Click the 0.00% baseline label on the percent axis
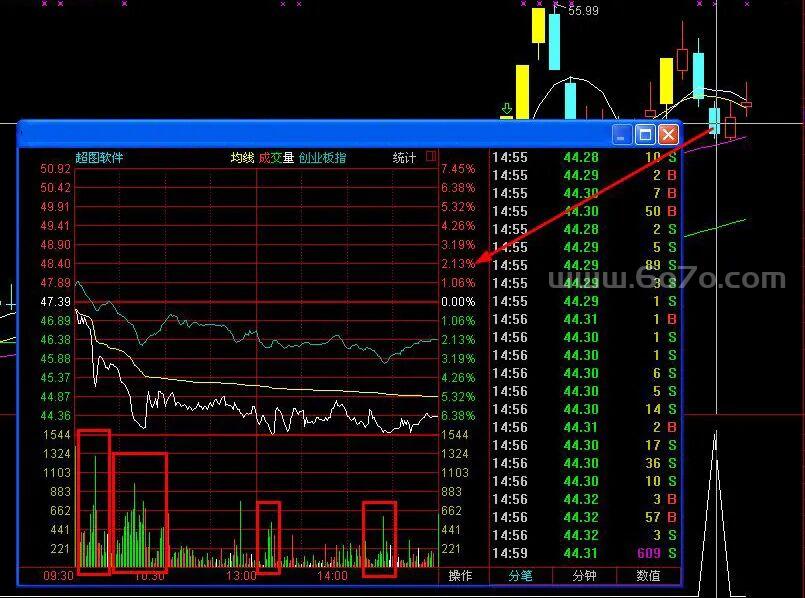Image resolution: width=805 pixels, height=598 pixels. [x=457, y=302]
